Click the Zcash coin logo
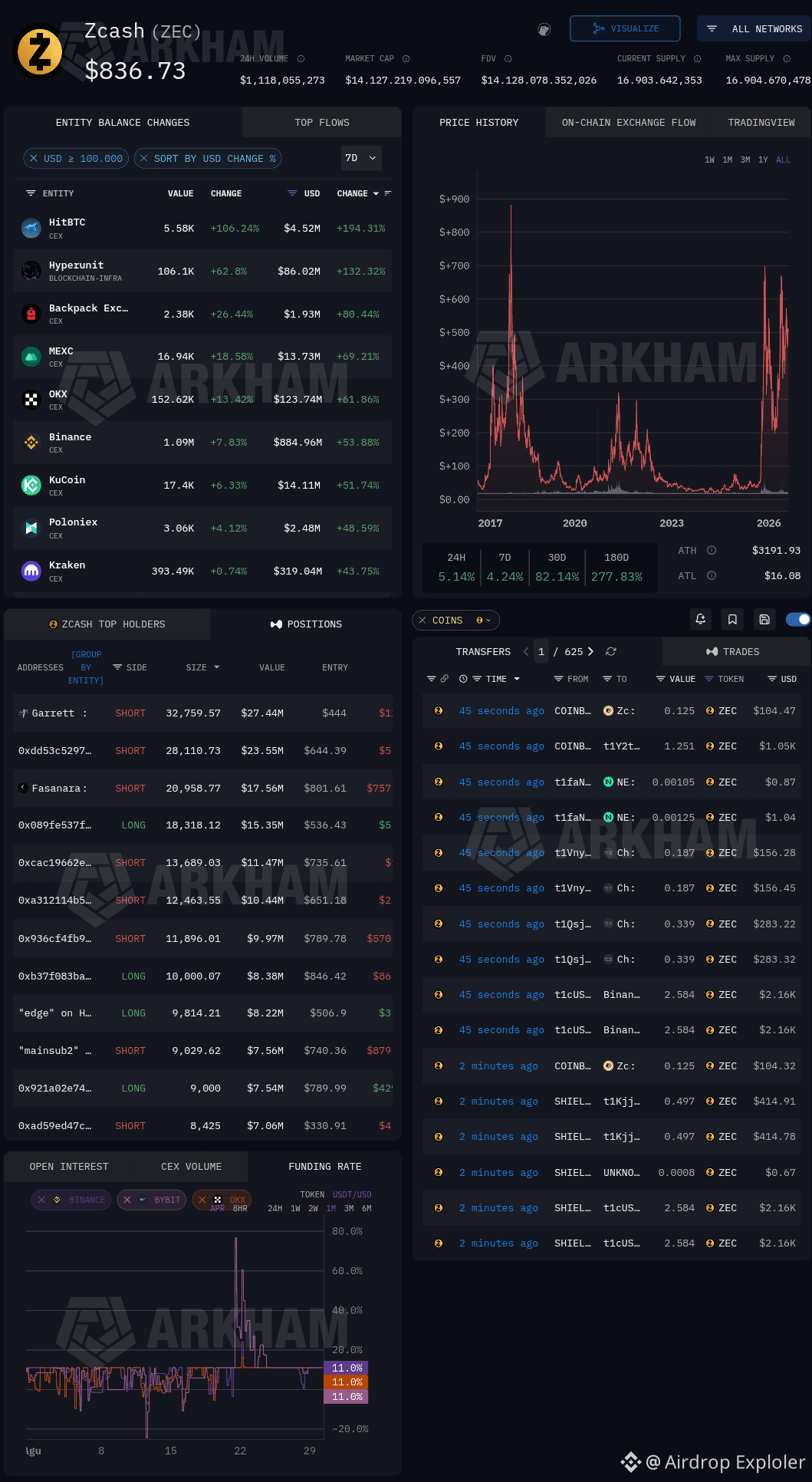Image resolution: width=812 pixels, height=1482 pixels. 40,52
